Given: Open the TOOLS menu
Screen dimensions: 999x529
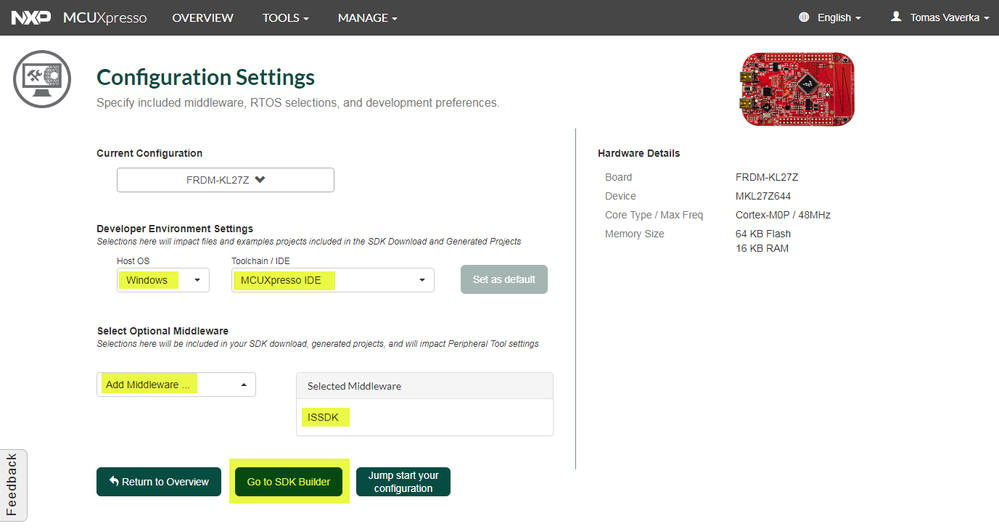Looking at the screenshot, I should 285,18.
